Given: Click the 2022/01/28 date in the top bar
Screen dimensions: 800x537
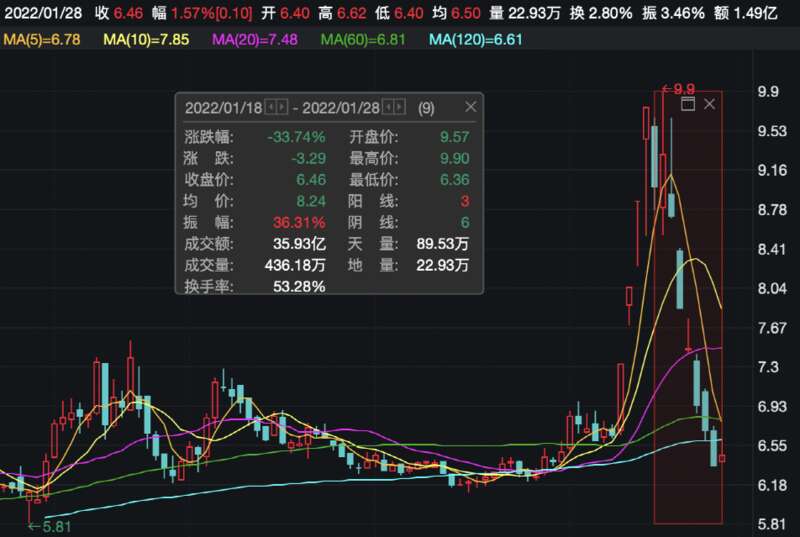Looking at the screenshot, I should pos(41,13).
